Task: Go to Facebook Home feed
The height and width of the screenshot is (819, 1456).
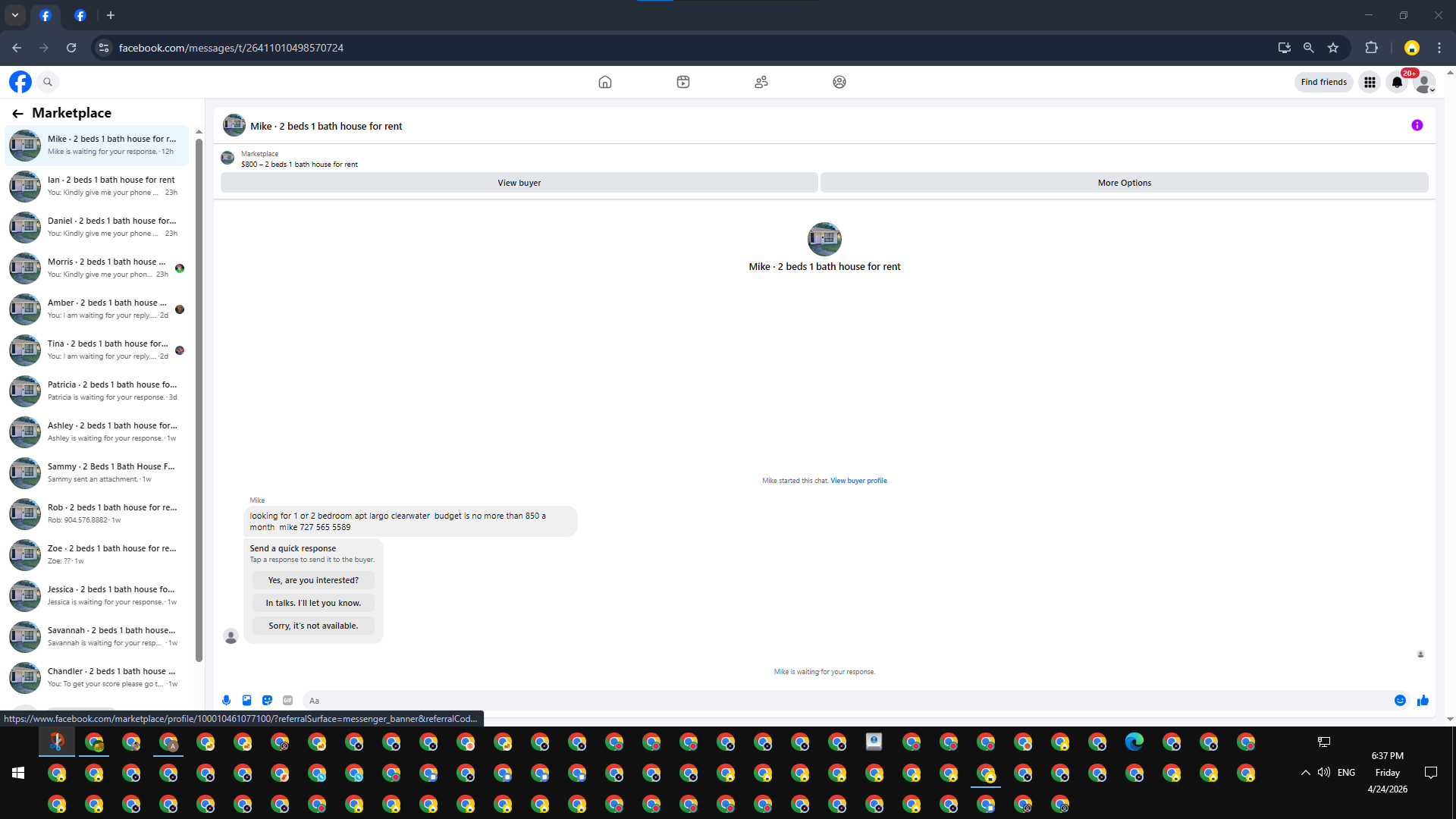Action: pyautogui.click(x=605, y=82)
